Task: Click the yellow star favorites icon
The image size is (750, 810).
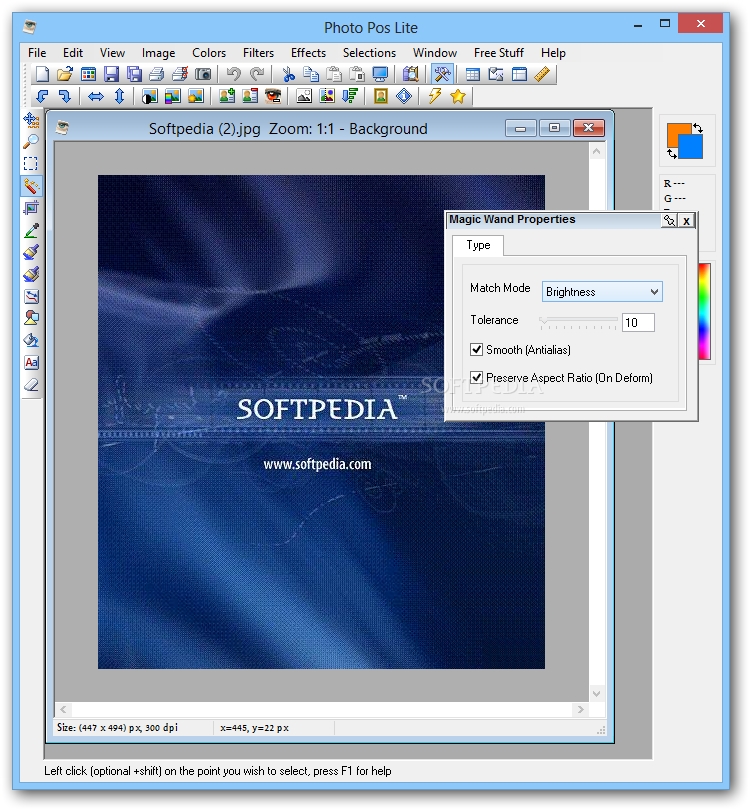Action: (458, 96)
